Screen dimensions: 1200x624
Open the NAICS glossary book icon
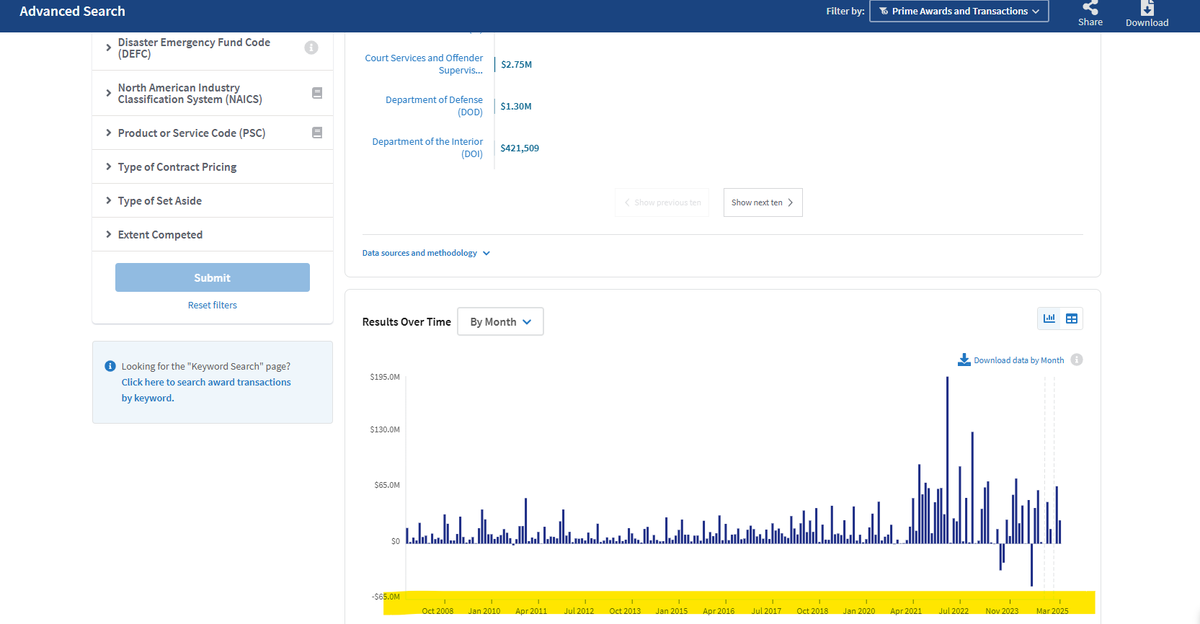pos(317,93)
